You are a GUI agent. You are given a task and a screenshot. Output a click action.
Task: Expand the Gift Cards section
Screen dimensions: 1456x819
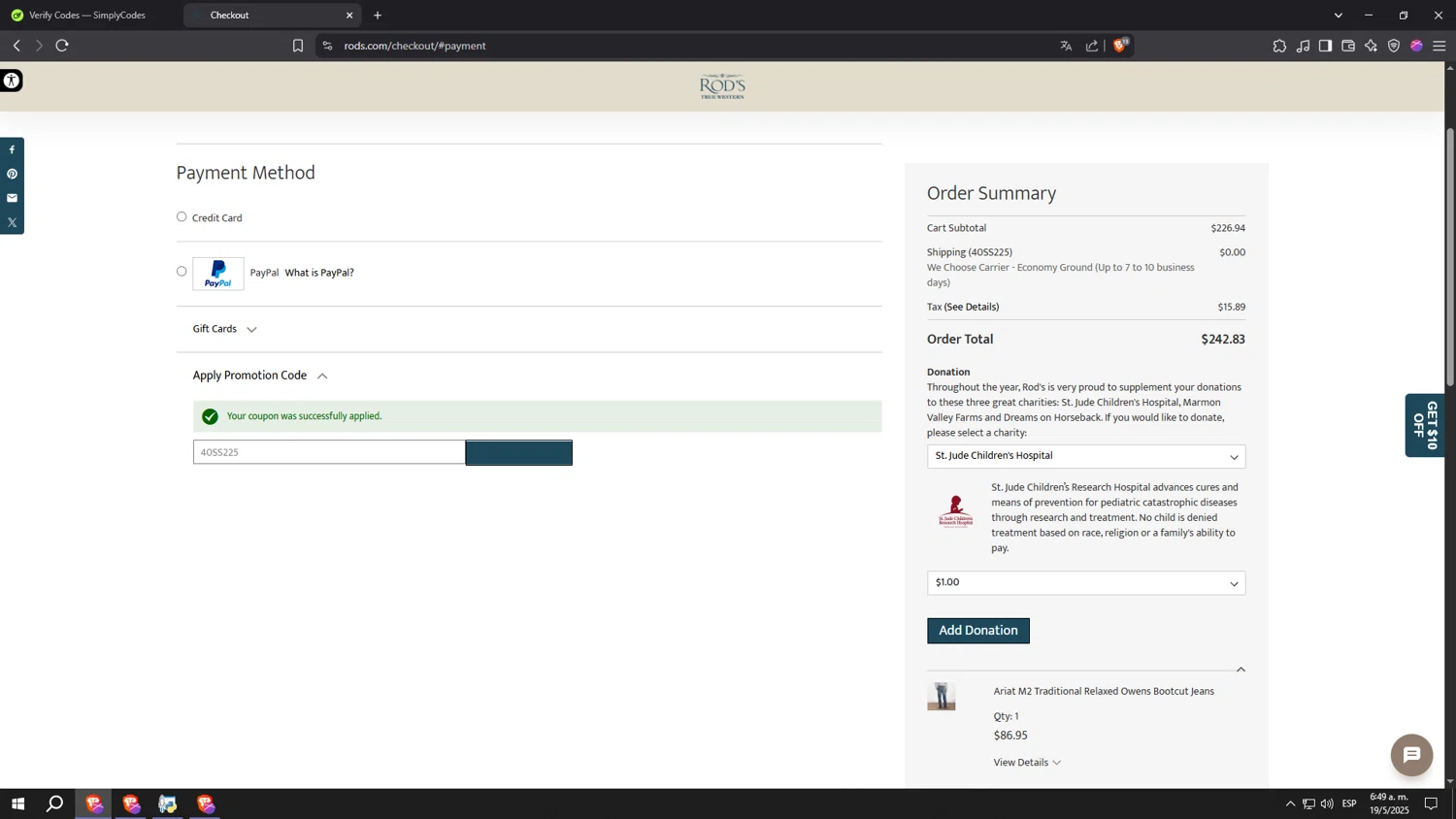(x=224, y=329)
